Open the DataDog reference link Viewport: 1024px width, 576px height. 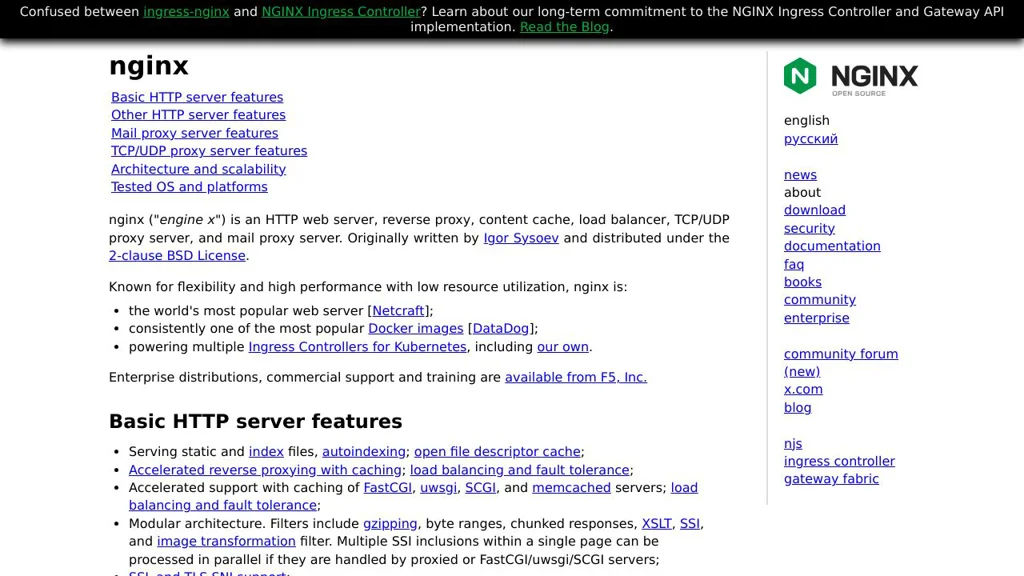[x=501, y=328]
